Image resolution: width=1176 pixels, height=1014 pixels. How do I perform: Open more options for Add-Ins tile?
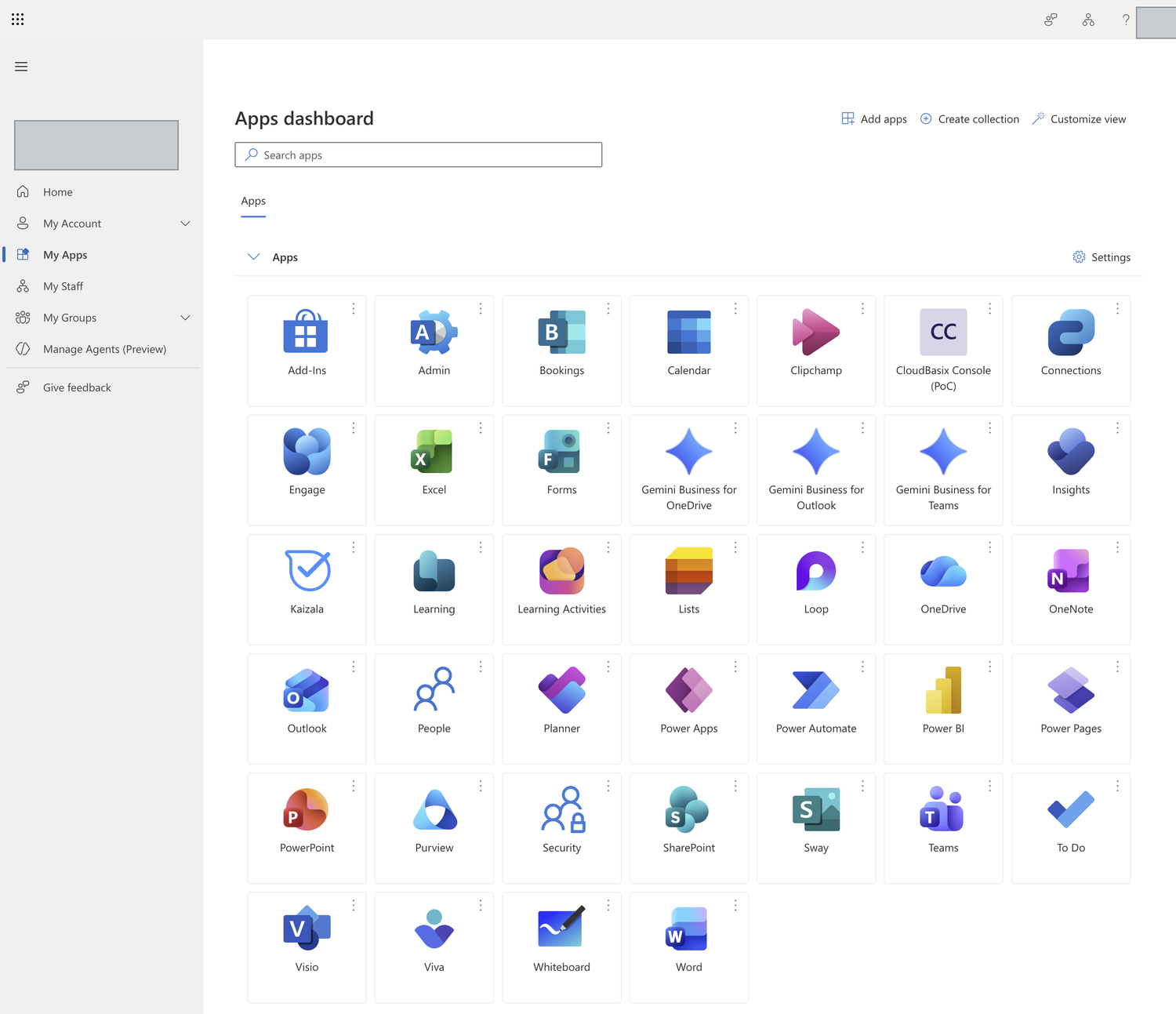click(354, 309)
